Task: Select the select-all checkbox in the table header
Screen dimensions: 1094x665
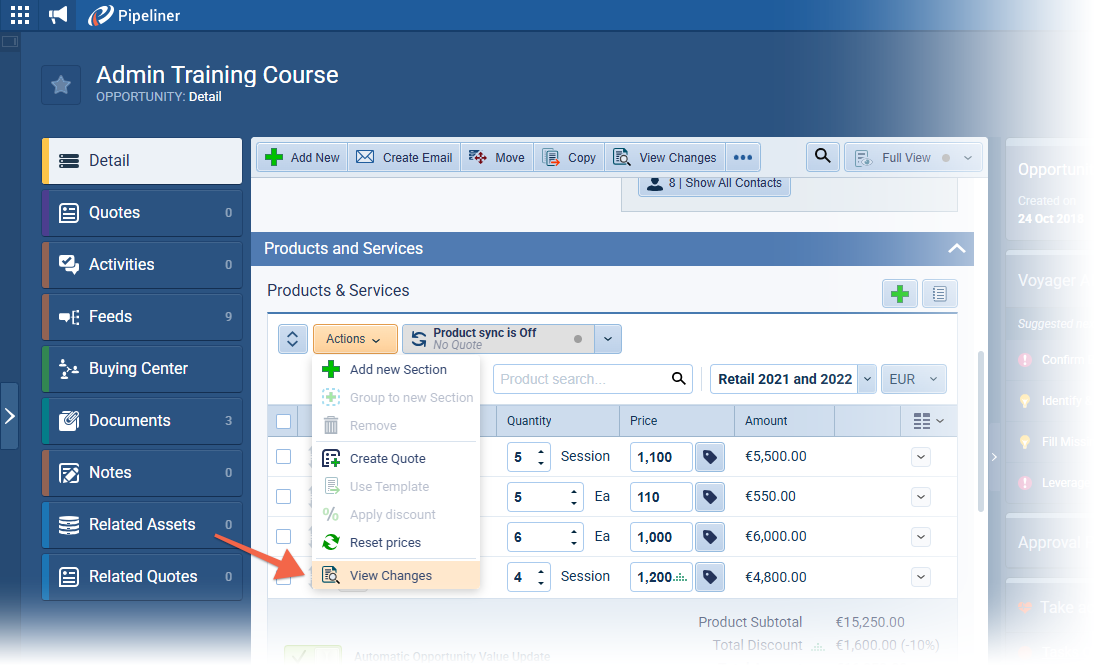Action: tap(283, 421)
